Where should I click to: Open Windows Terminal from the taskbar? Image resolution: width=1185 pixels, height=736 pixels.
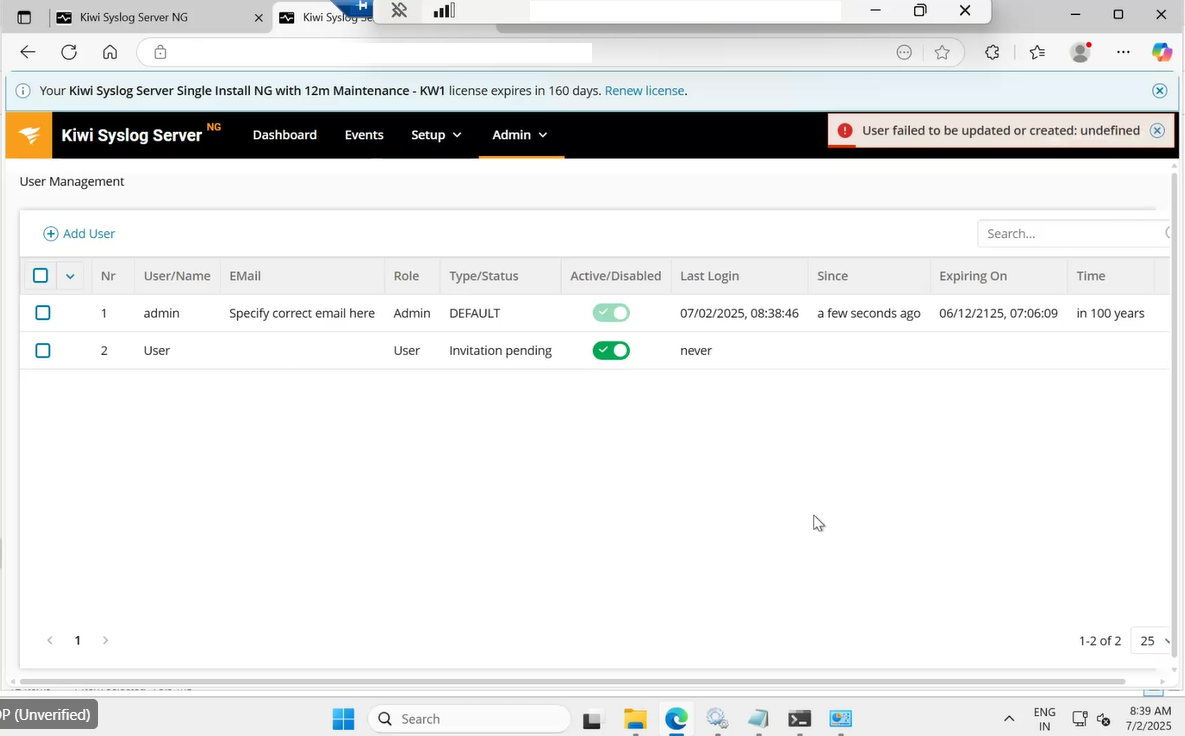point(798,719)
